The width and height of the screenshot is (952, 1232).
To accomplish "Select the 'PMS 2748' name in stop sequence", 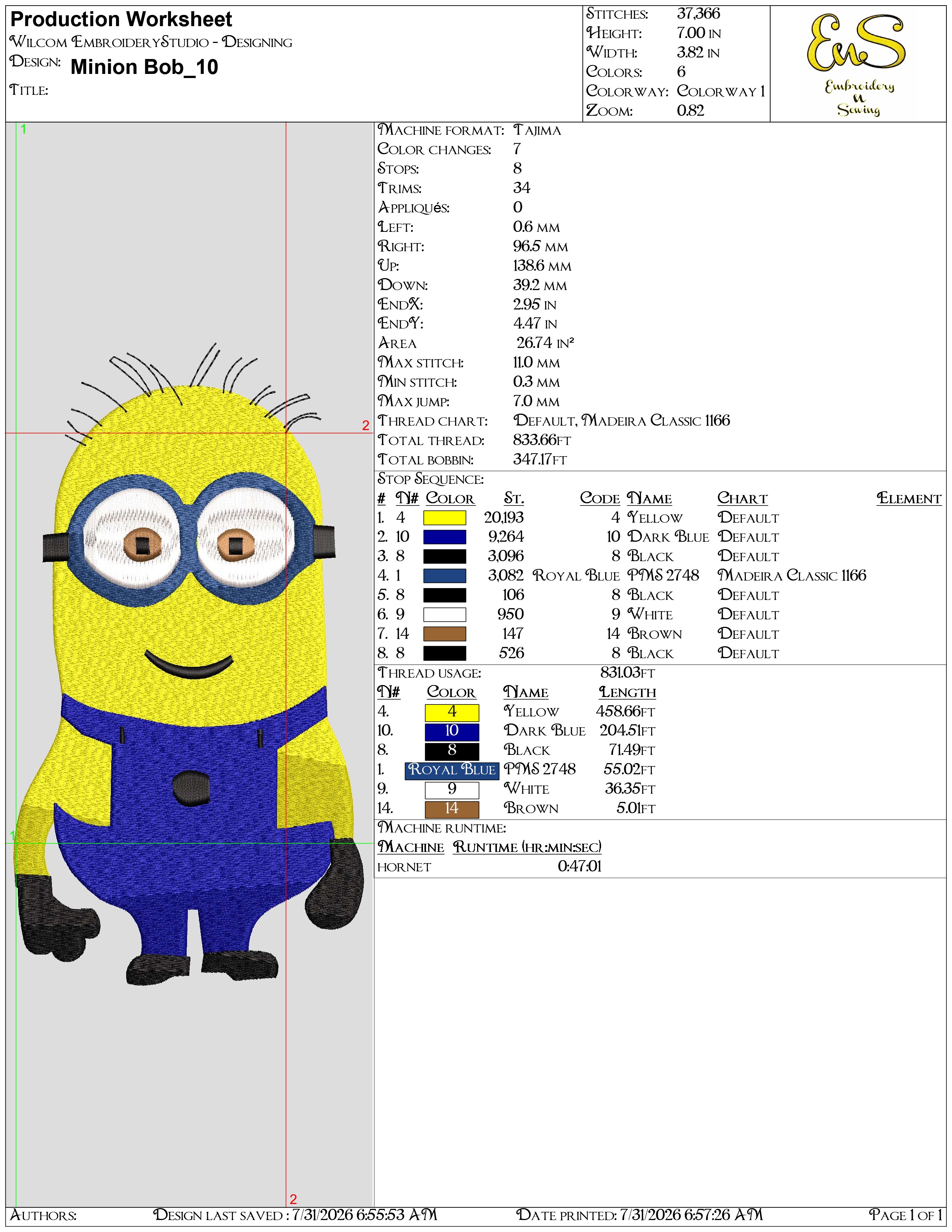I will tap(663, 576).
